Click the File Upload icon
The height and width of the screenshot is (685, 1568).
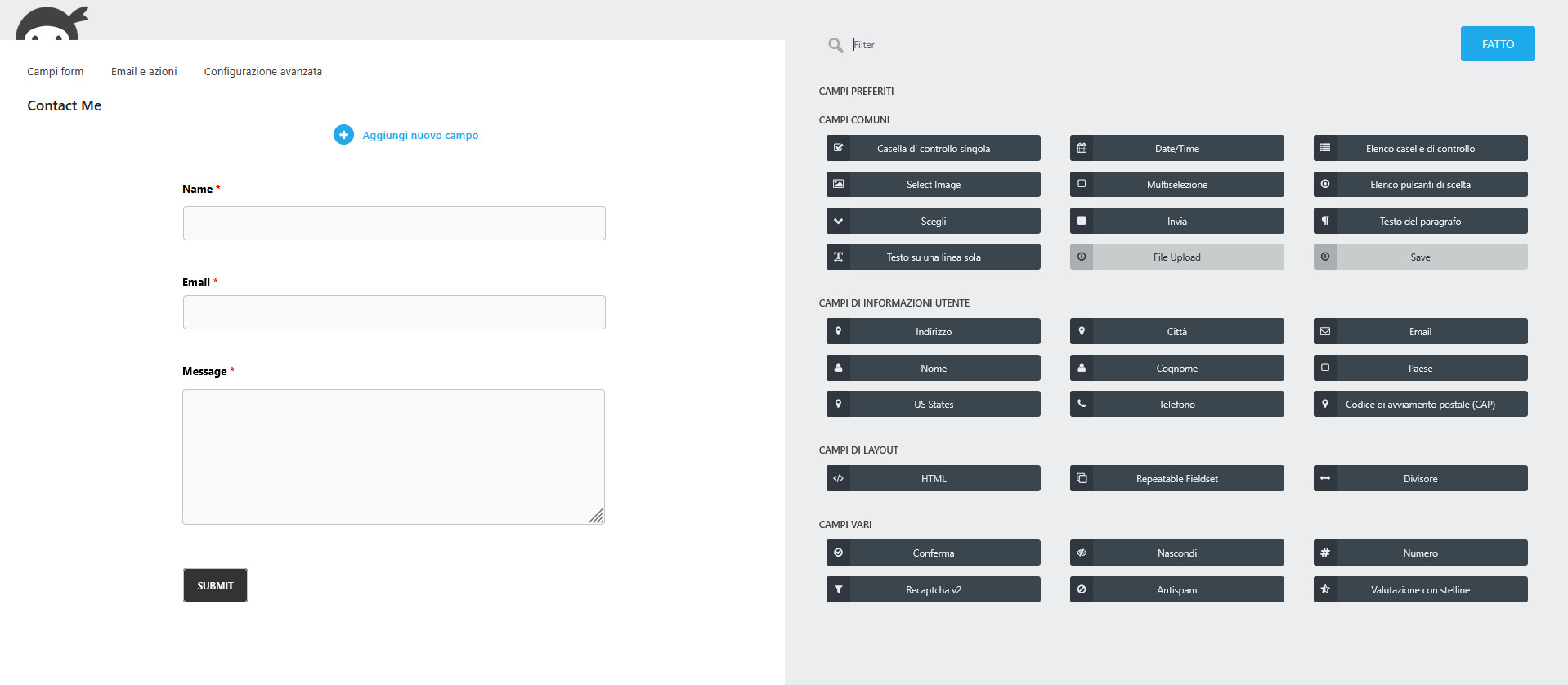point(1082,257)
